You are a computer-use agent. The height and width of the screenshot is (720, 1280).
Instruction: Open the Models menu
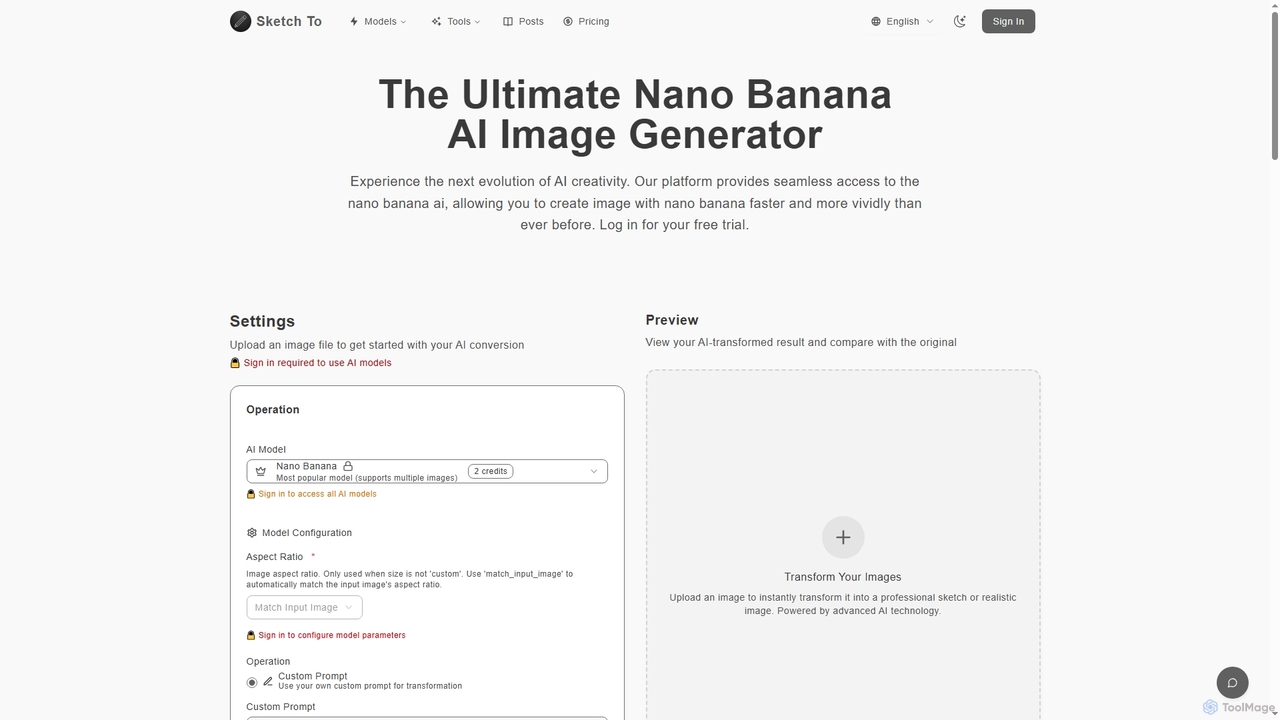point(378,21)
